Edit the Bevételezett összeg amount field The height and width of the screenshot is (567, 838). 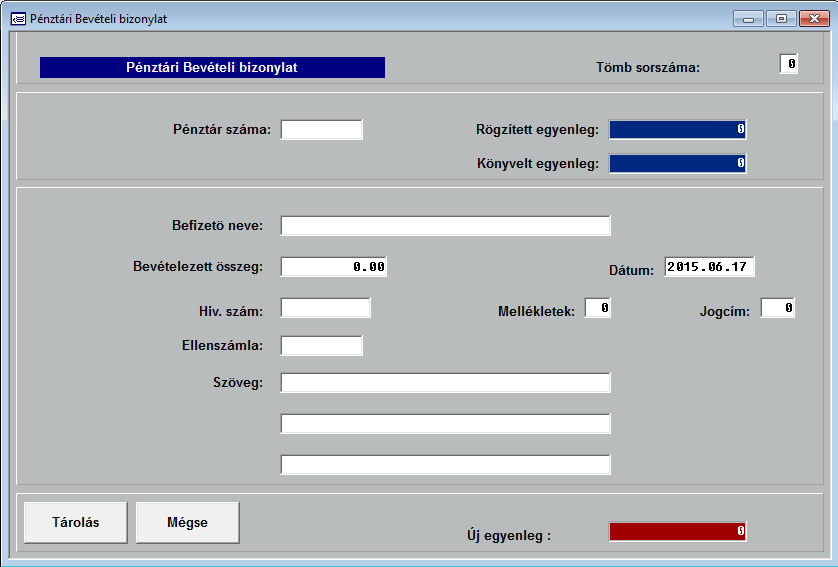click(333, 267)
